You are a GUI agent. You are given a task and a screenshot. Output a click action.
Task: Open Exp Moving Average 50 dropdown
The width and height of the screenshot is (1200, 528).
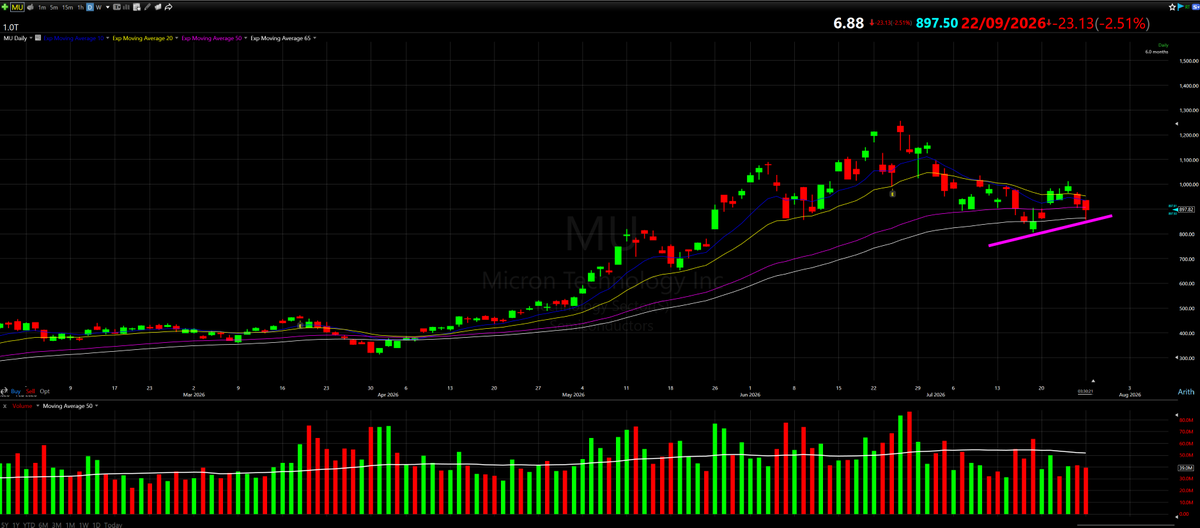click(x=245, y=38)
